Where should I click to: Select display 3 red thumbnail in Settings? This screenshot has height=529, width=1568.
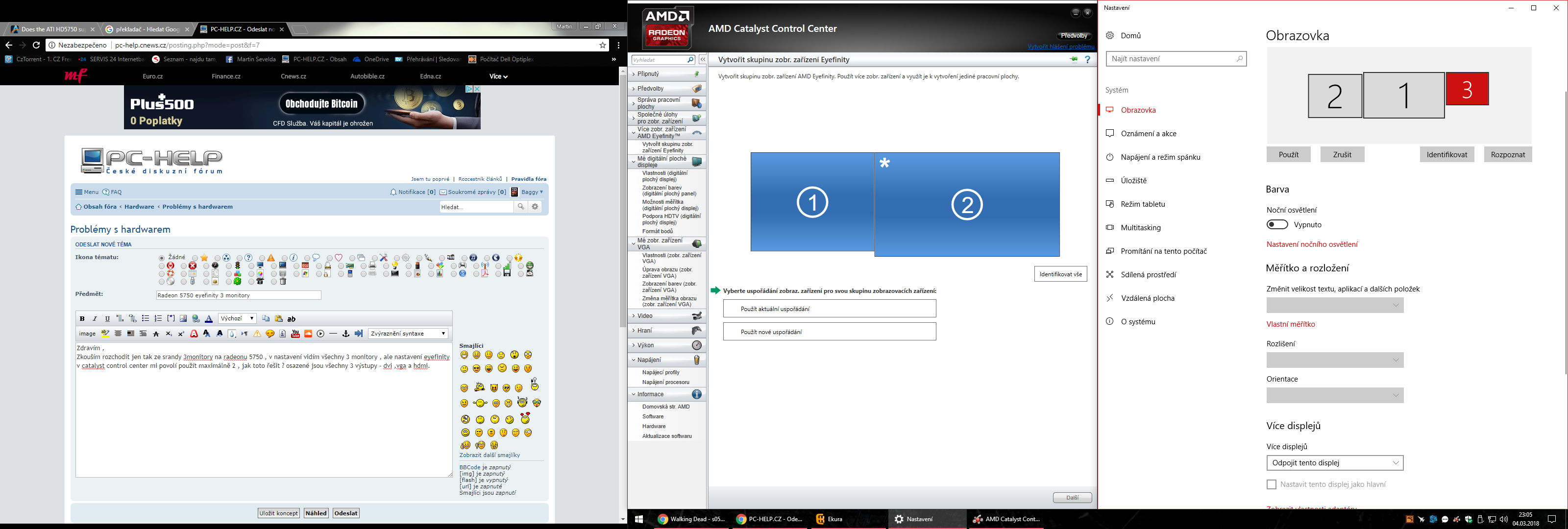click(1468, 89)
